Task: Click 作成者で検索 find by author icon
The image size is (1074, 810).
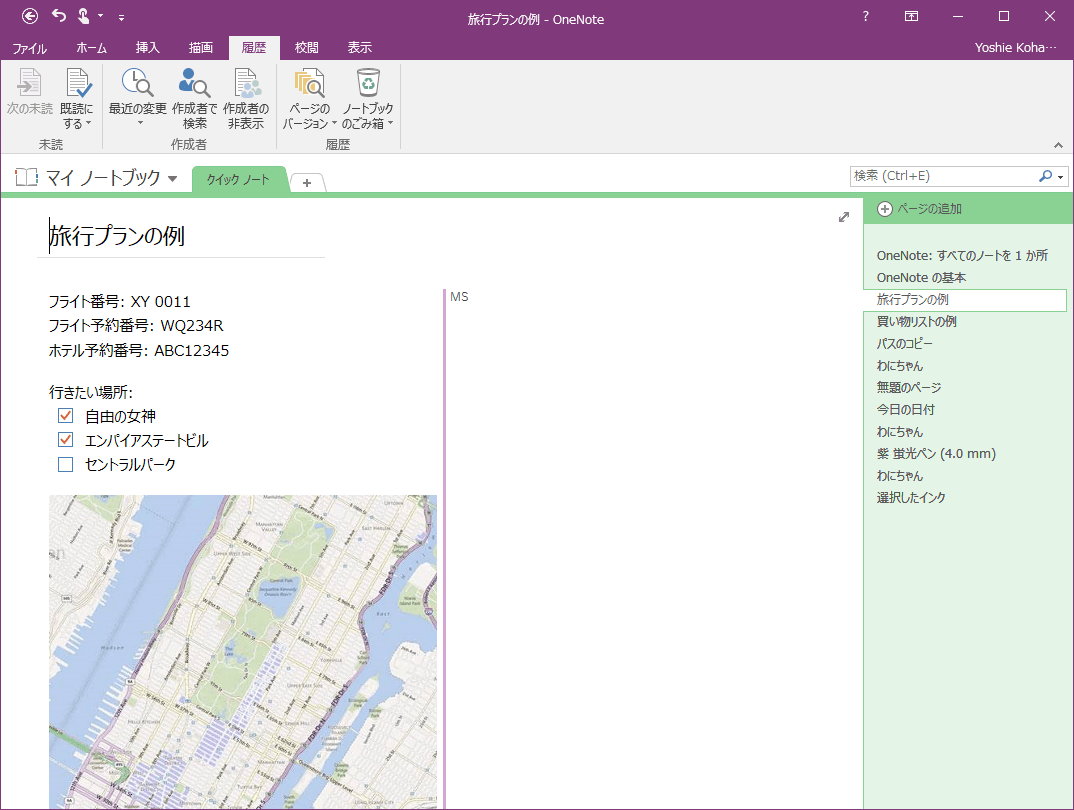Action: point(194,98)
